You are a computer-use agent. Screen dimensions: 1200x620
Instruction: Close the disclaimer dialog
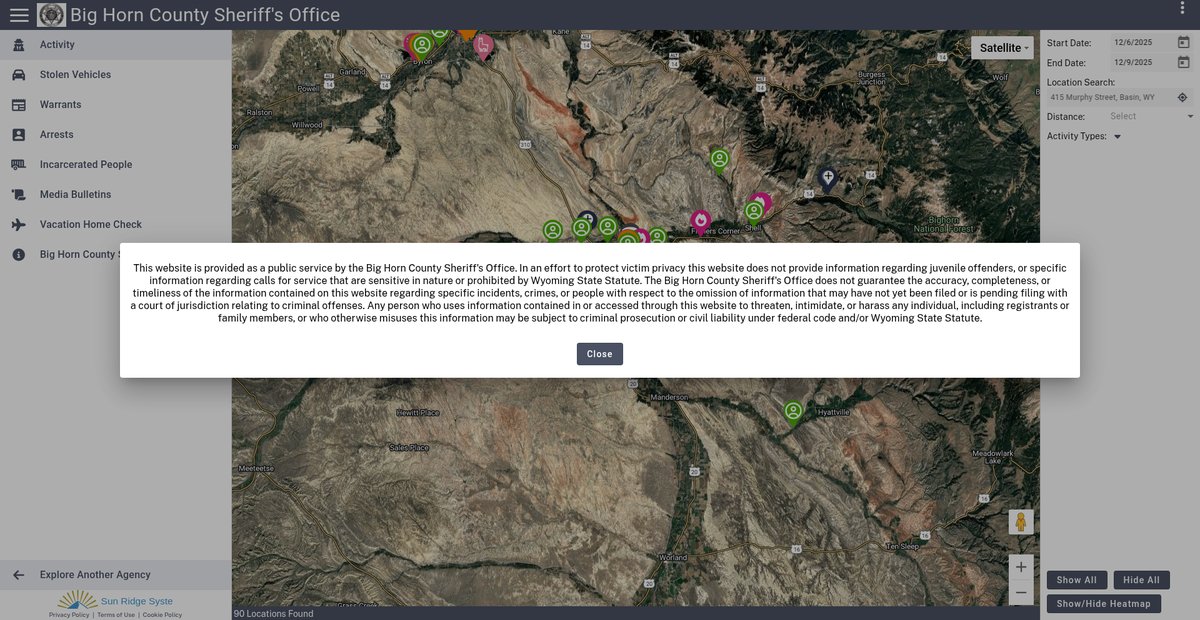600,354
